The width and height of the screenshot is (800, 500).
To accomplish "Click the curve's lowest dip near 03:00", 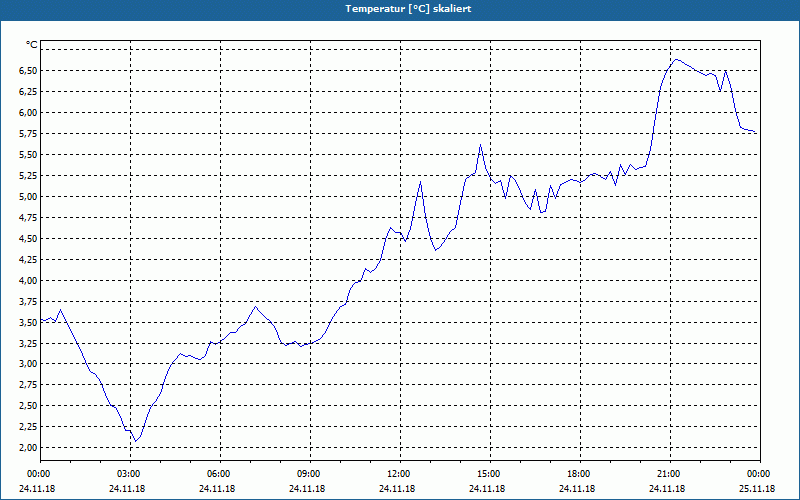I will click(136, 441).
